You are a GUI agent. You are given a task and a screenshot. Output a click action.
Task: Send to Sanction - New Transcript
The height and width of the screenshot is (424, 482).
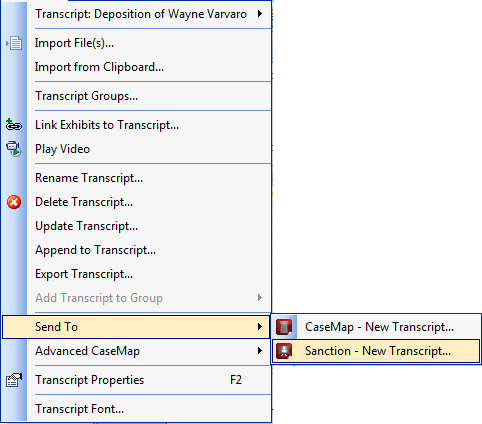coord(376,351)
